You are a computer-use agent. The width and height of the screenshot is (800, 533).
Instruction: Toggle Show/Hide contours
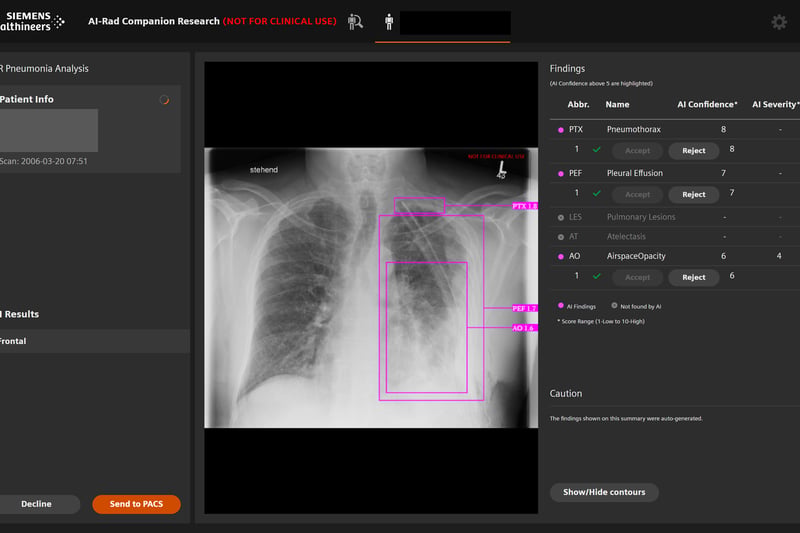pos(604,492)
